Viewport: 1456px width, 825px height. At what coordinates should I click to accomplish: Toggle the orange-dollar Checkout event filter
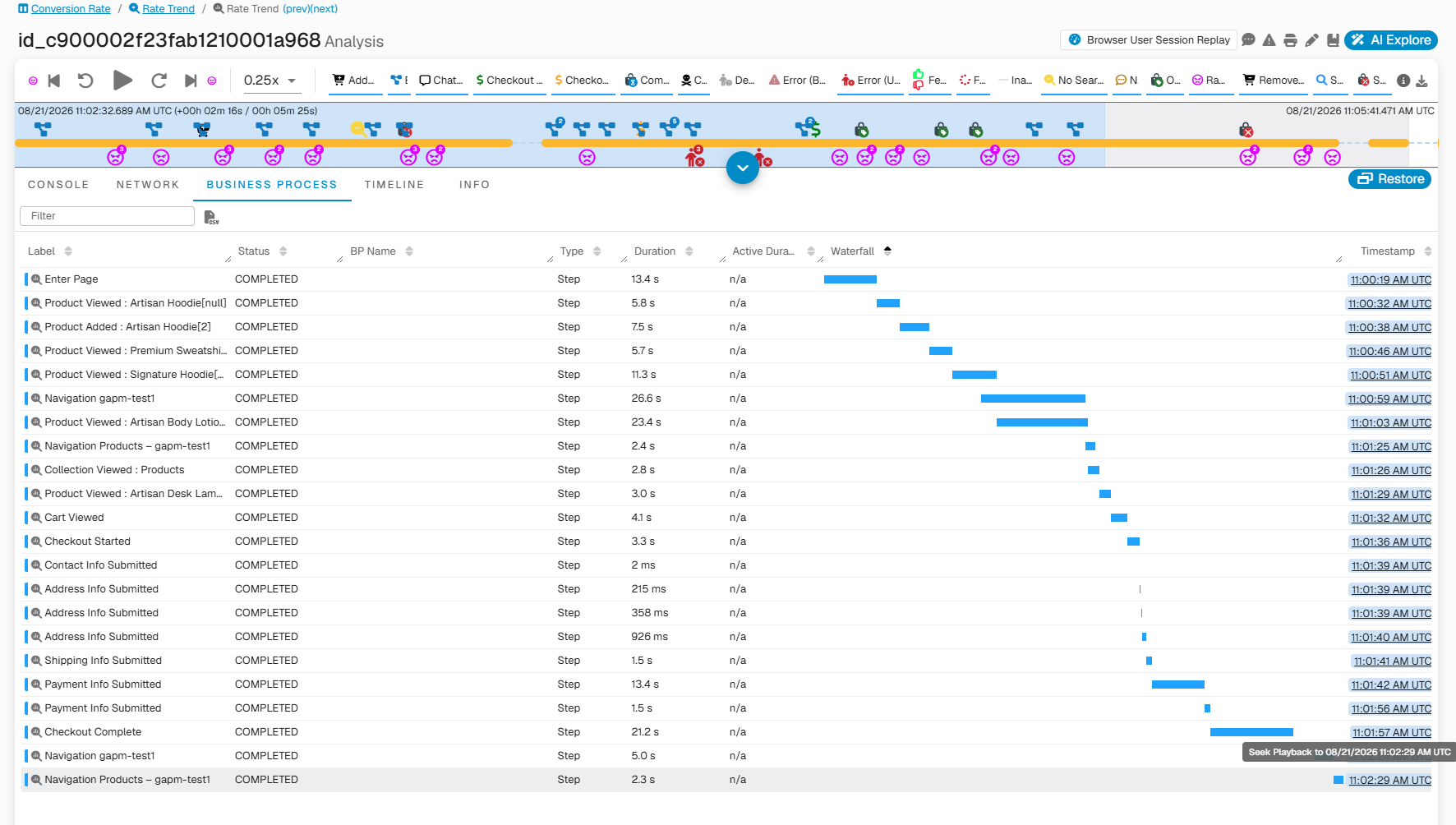tap(582, 81)
